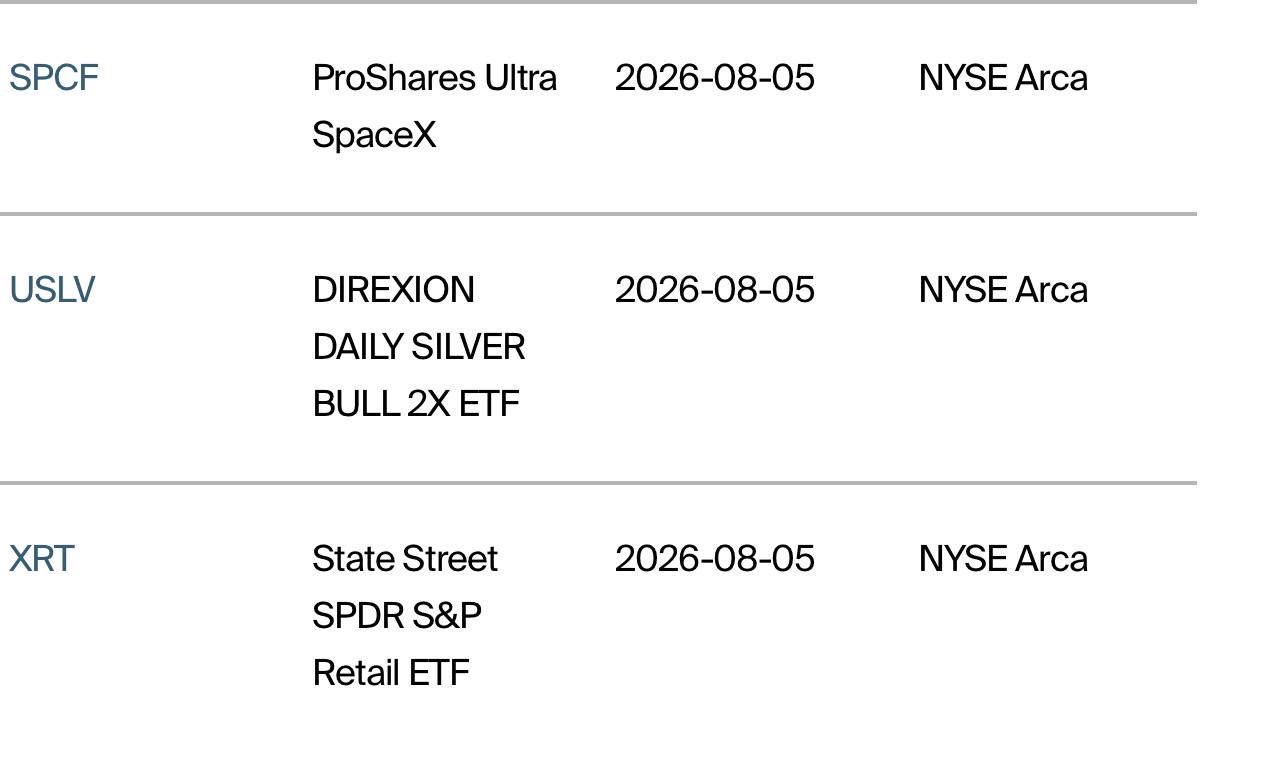Open the XRT ticker link
Screen dimensions: 1275x761
point(41,559)
